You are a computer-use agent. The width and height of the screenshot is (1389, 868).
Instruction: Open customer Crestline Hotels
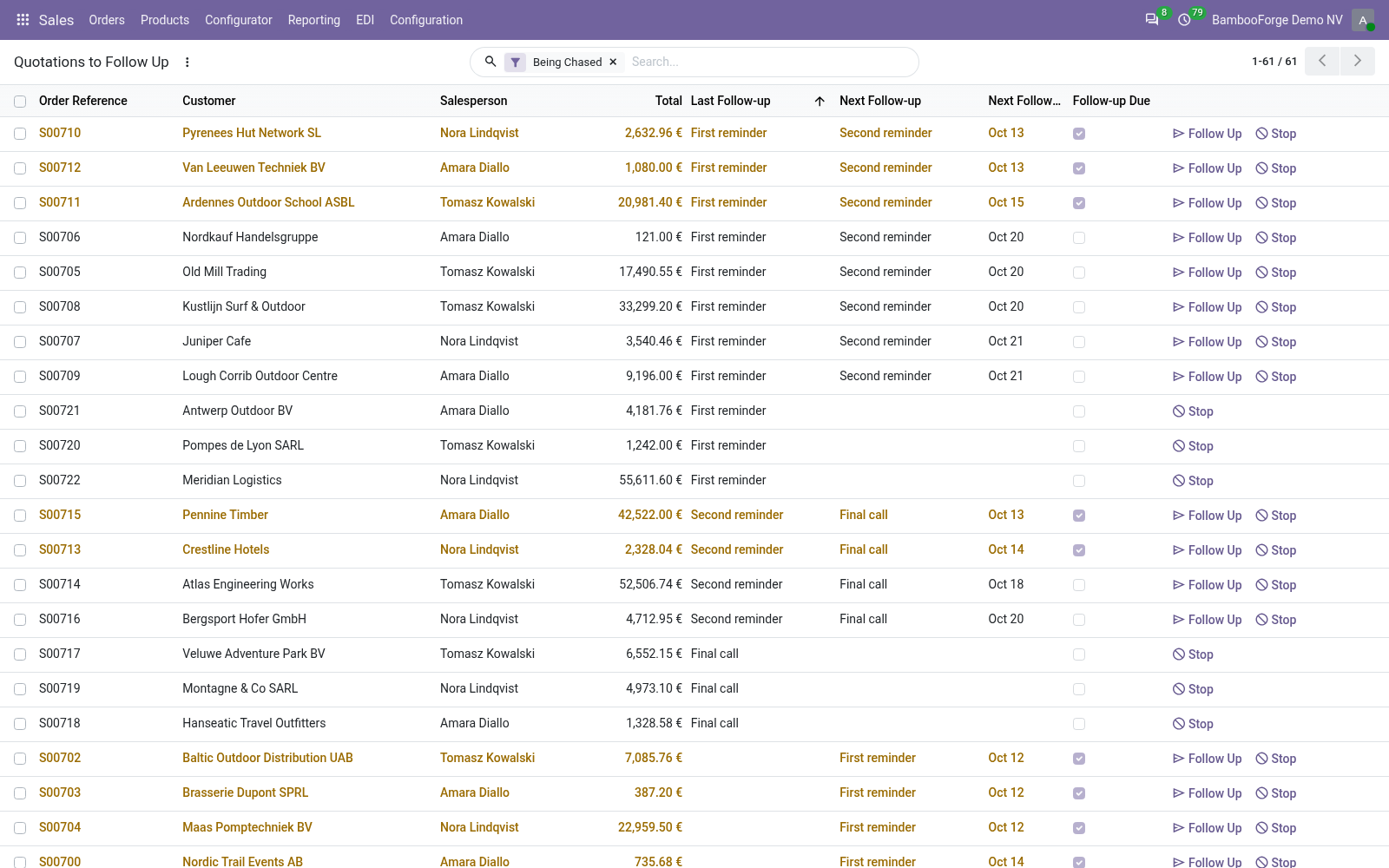pos(226,549)
